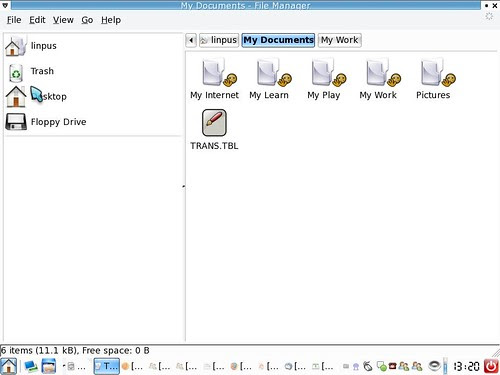Click the status bar items count text

point(75,351)
